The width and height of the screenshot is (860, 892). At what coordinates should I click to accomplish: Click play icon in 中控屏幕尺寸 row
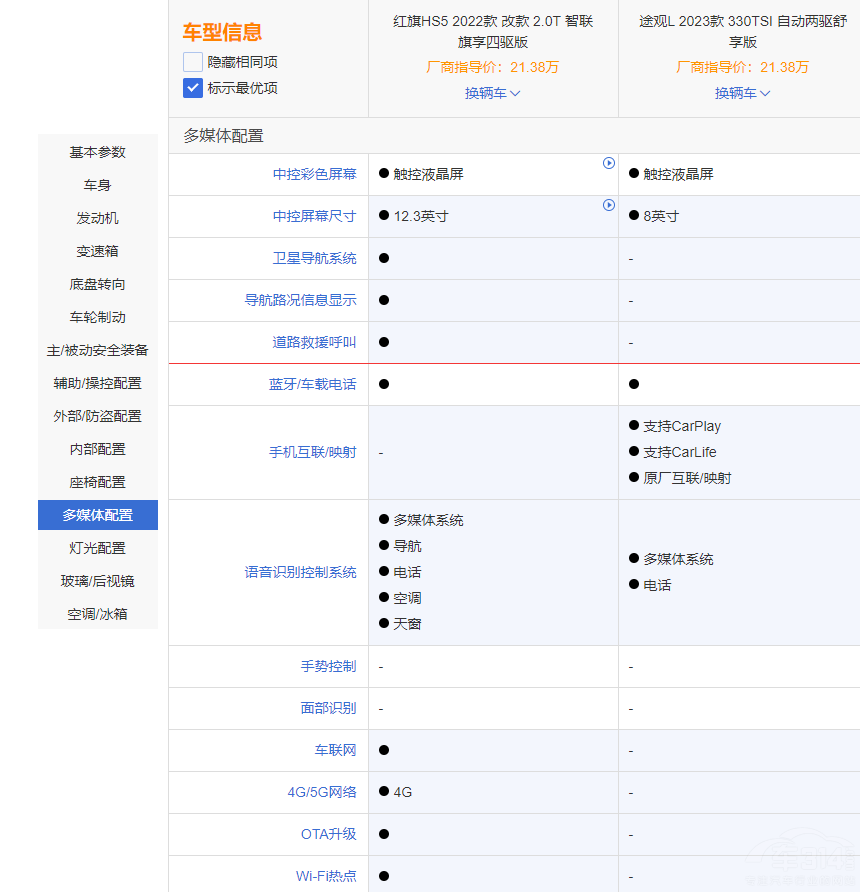tap(608, 205)
